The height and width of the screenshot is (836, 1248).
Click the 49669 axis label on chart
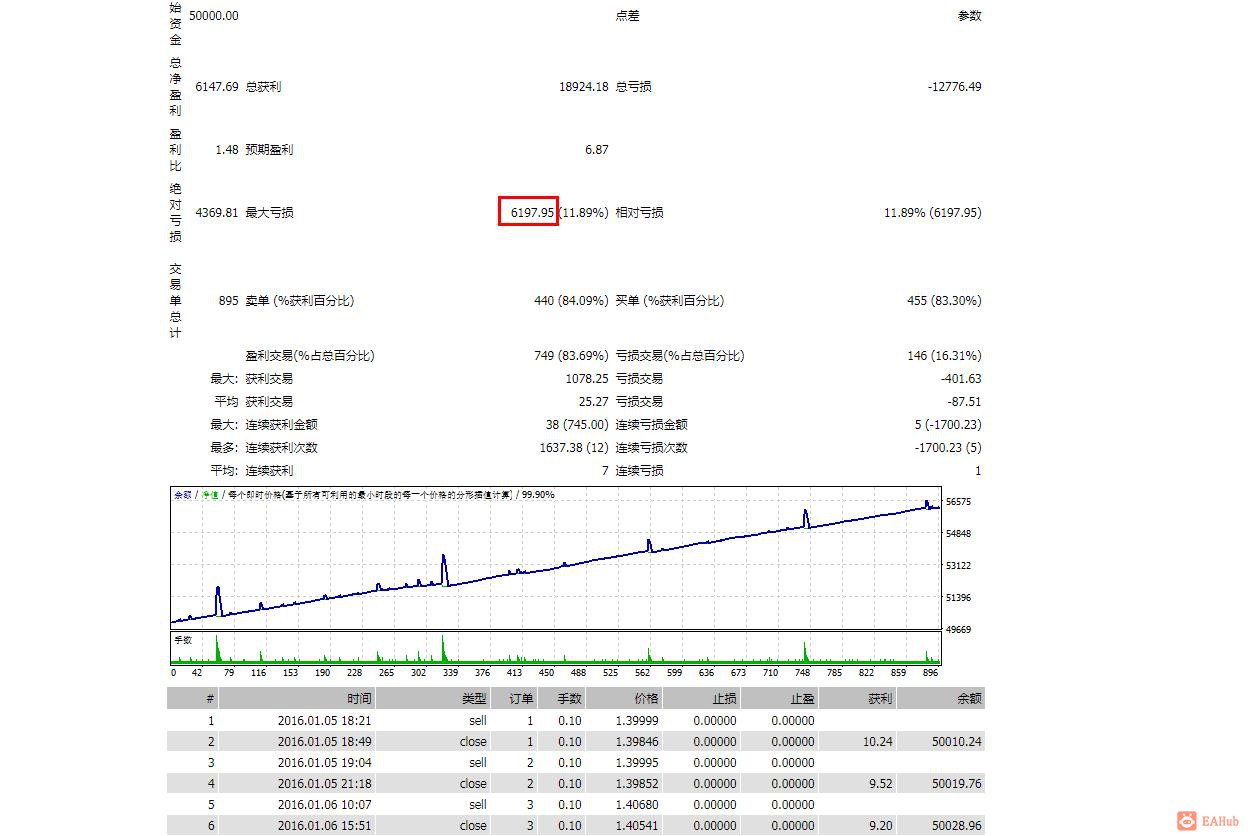(957, 630)
